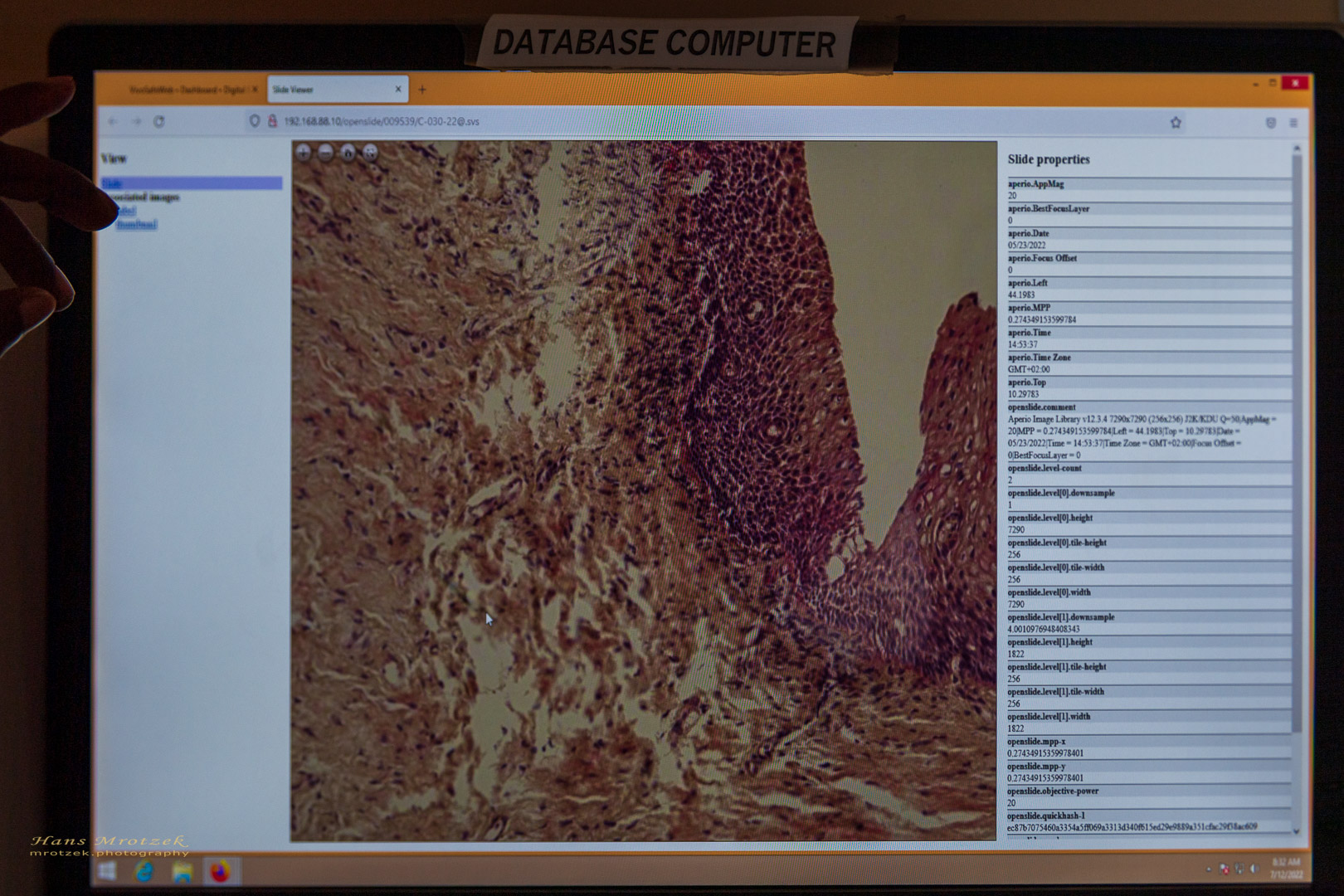The height and width of the screenshot is (896, 1344).
Task: Open the Windows Start menu
Action: (107, 871)
